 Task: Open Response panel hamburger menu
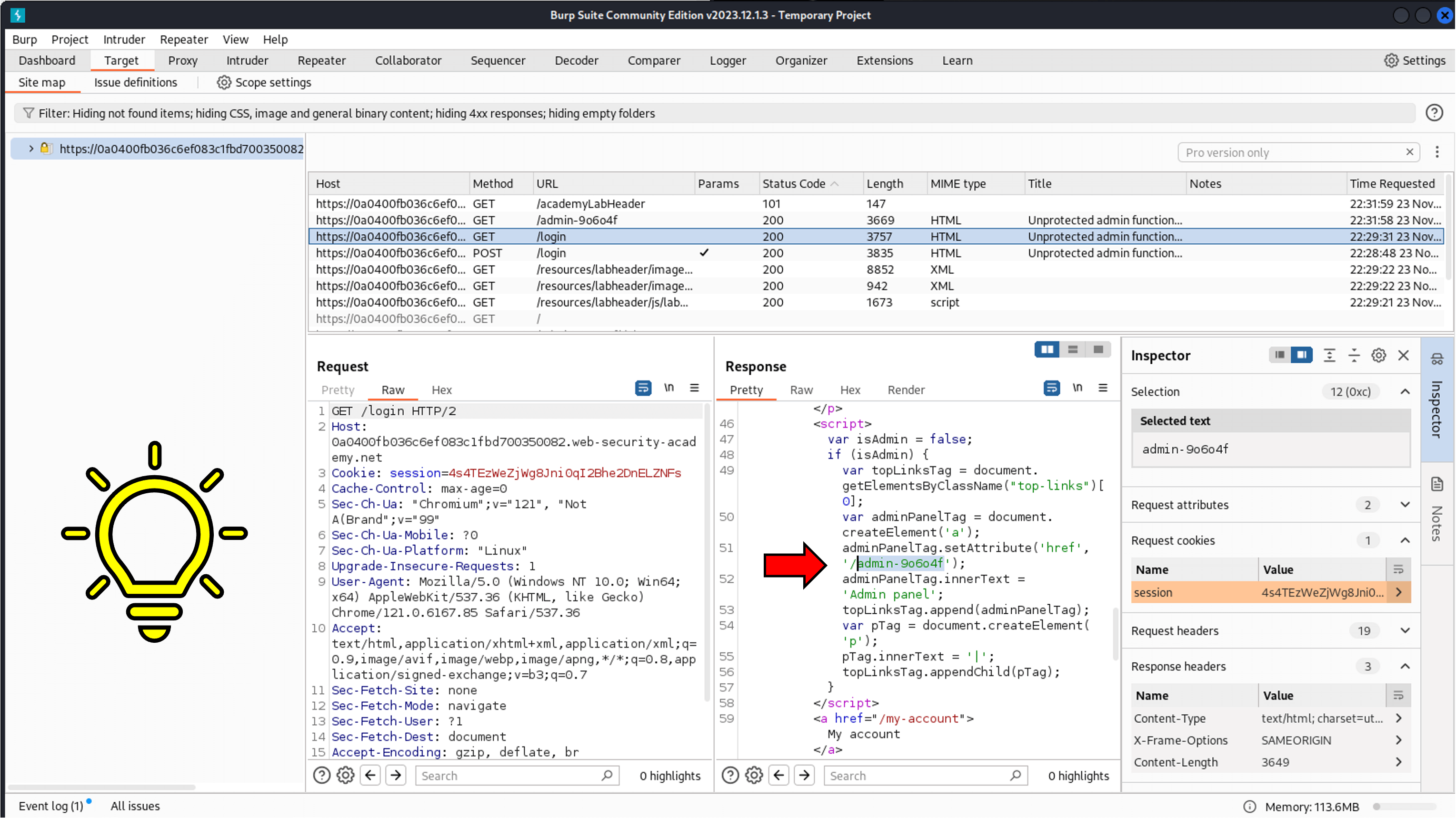(1103, 388)
